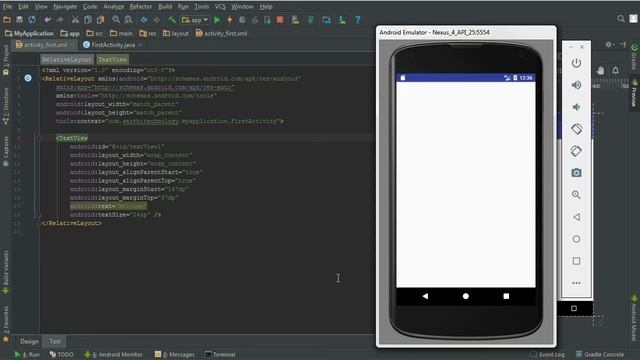Image resolution: width=640 pixels, height=360 pixels.
Task: Open the File menu
Action: (x=7, y=7)
